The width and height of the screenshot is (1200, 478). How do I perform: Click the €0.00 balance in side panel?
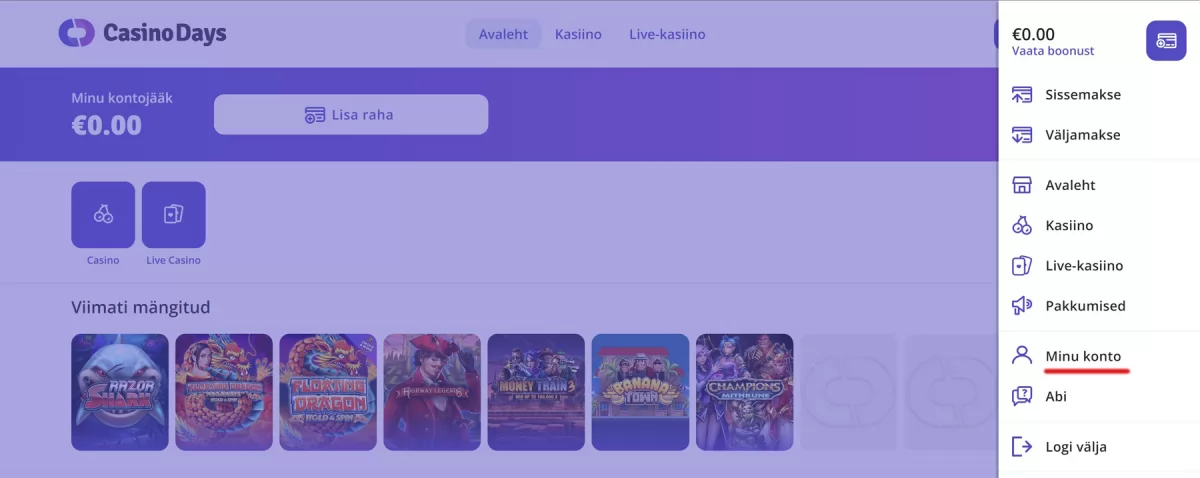coord(1033,34)
